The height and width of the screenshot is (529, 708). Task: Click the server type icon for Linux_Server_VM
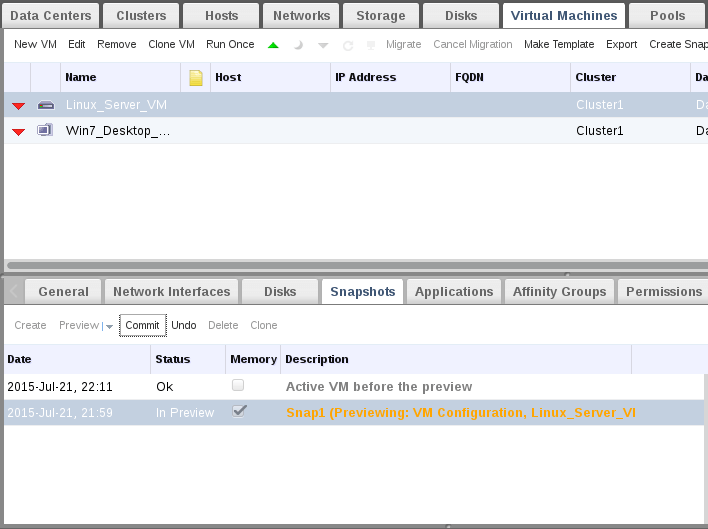coord(45,105)
